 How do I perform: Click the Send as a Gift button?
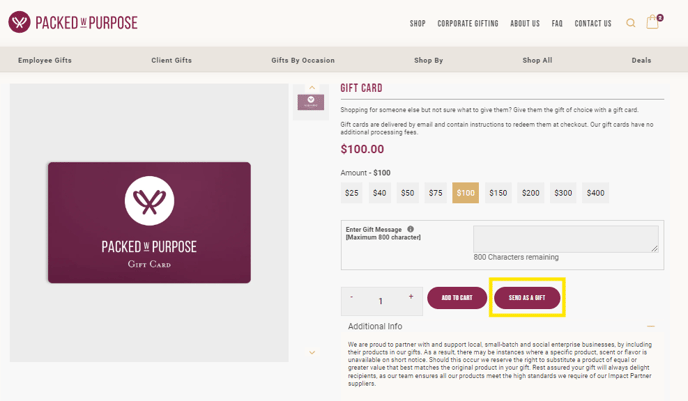point(527,298)
